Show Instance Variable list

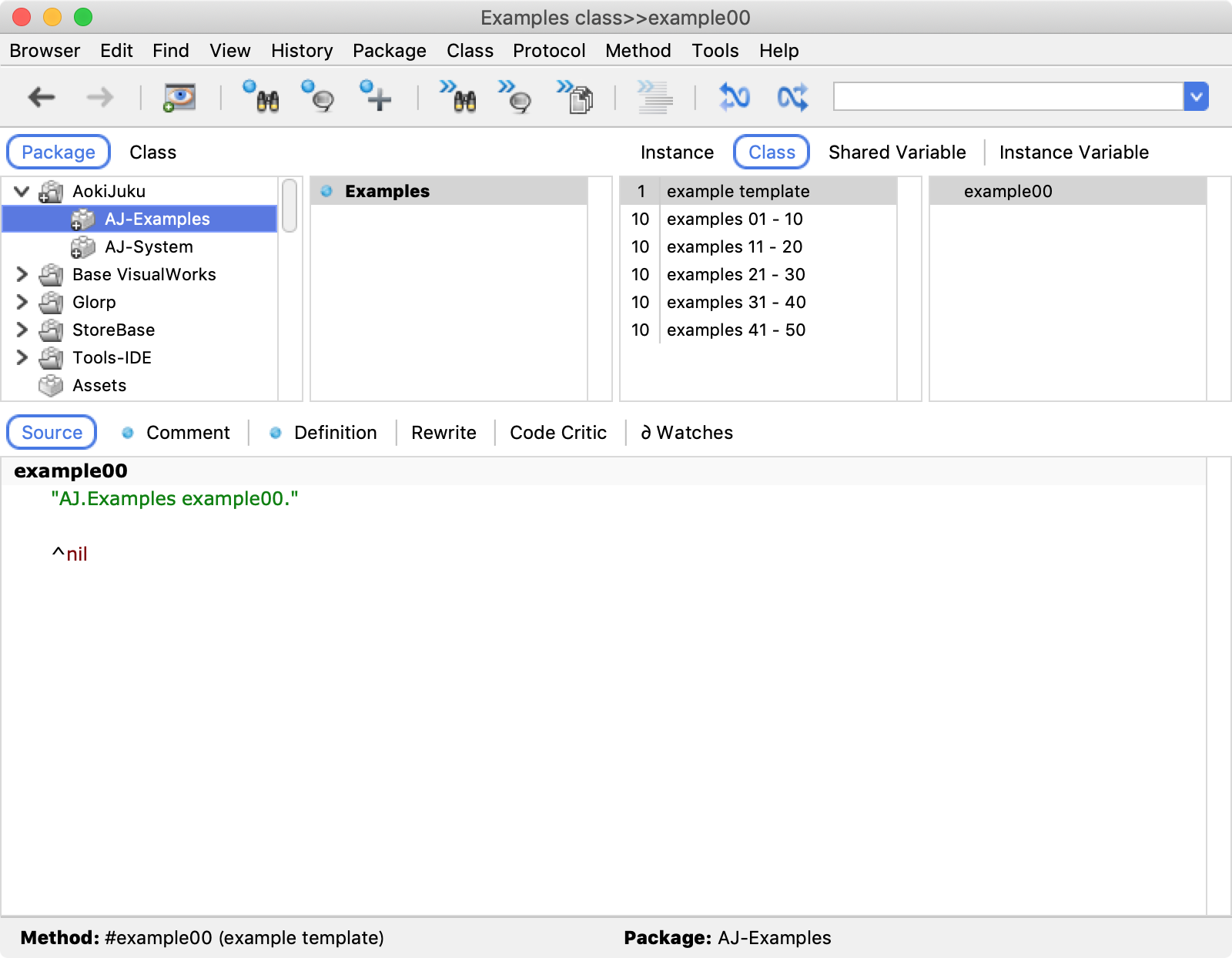pyautogui.click(x=1074, y=152)
